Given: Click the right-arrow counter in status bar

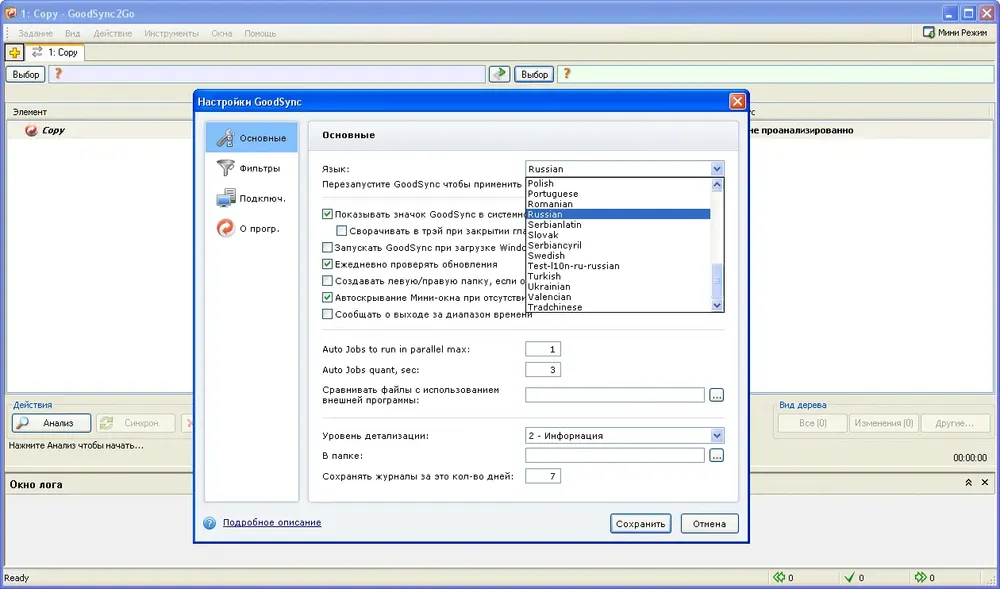Looking at the screenshot, I should 925,578.
